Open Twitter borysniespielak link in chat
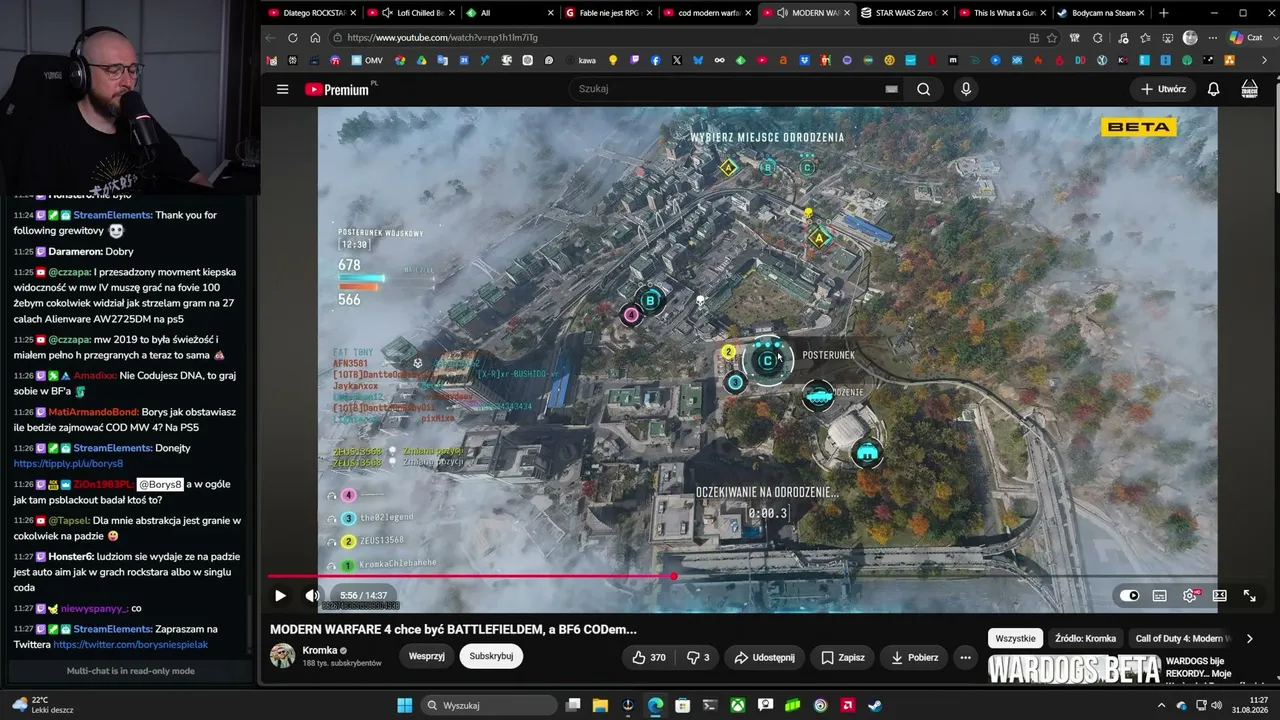Screen dimensions: 1280x720 pyautogui.click(x=131, y=645)
